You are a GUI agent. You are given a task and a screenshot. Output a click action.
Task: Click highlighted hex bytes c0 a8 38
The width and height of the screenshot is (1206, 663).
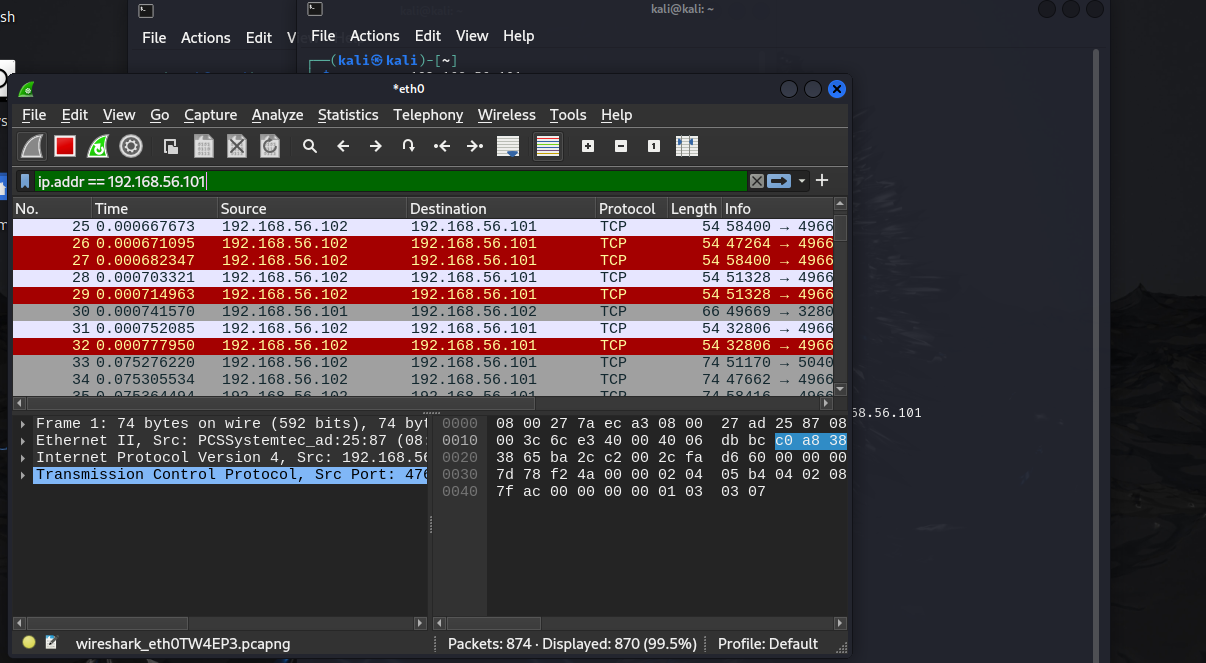click(x=811, y=440)
